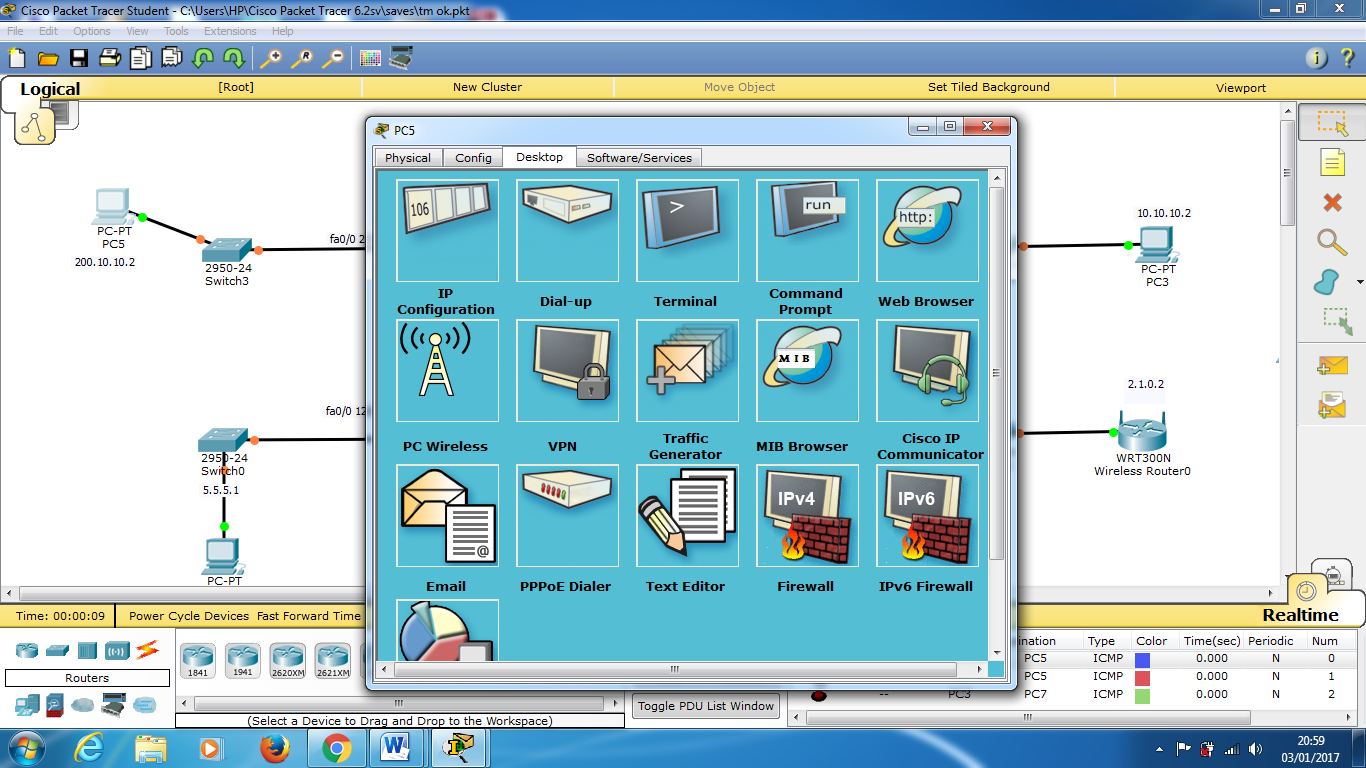Click Fast Forward Time
The width and height of the screenshot is (1366, 768).
(308, 616)
